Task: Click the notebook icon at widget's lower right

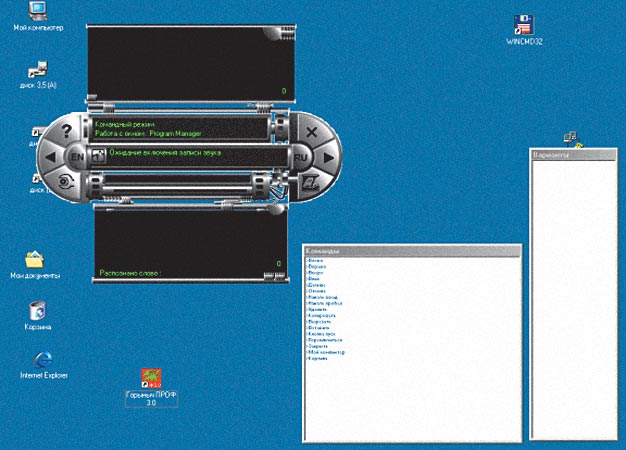Action: 312,182
